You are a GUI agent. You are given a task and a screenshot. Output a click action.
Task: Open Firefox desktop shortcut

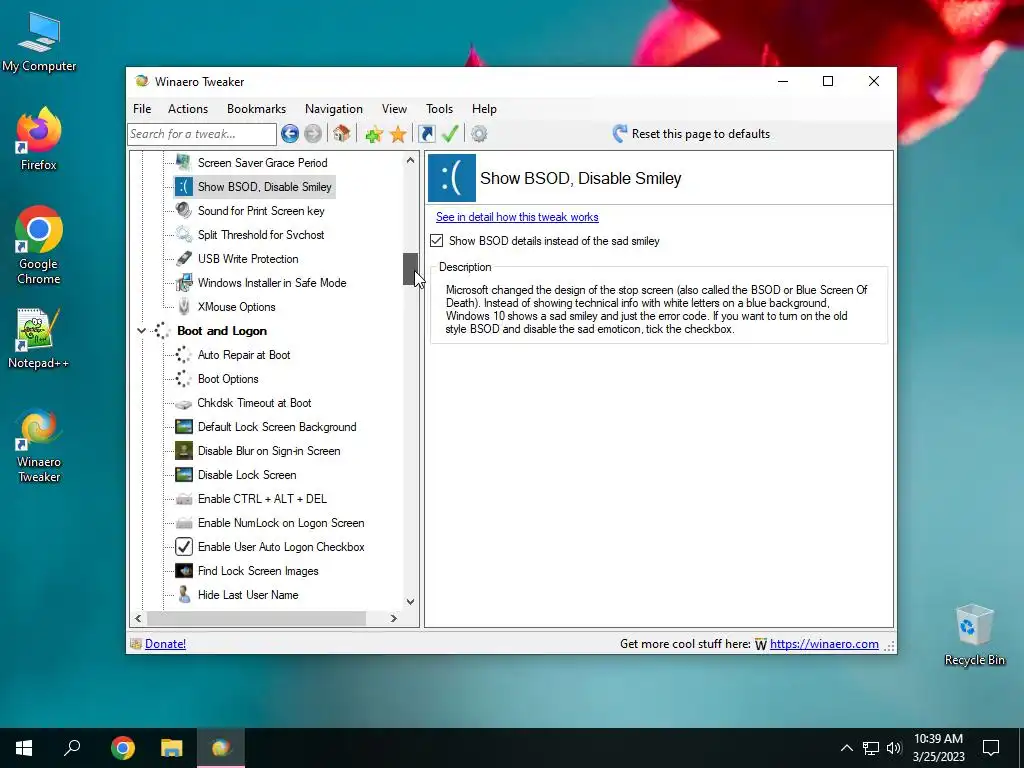pyautogui.click(x=38, y=138)
